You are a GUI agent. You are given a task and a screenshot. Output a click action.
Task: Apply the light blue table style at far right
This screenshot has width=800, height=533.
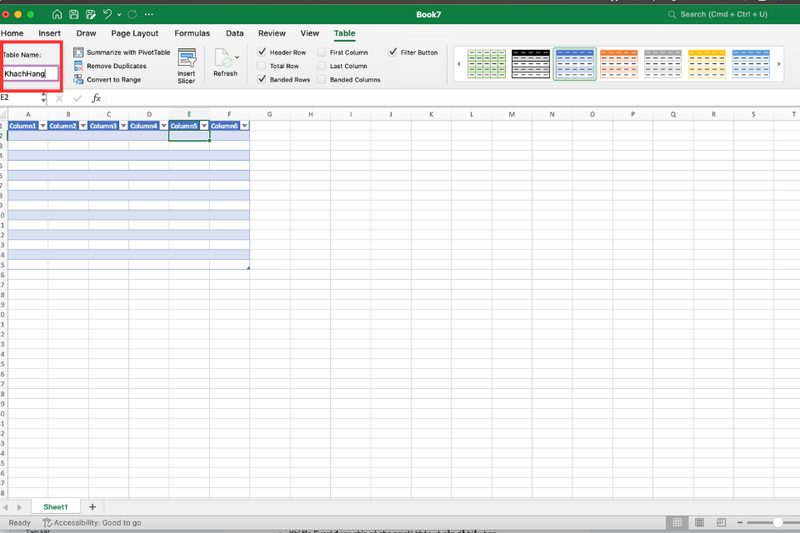[751, 64]
